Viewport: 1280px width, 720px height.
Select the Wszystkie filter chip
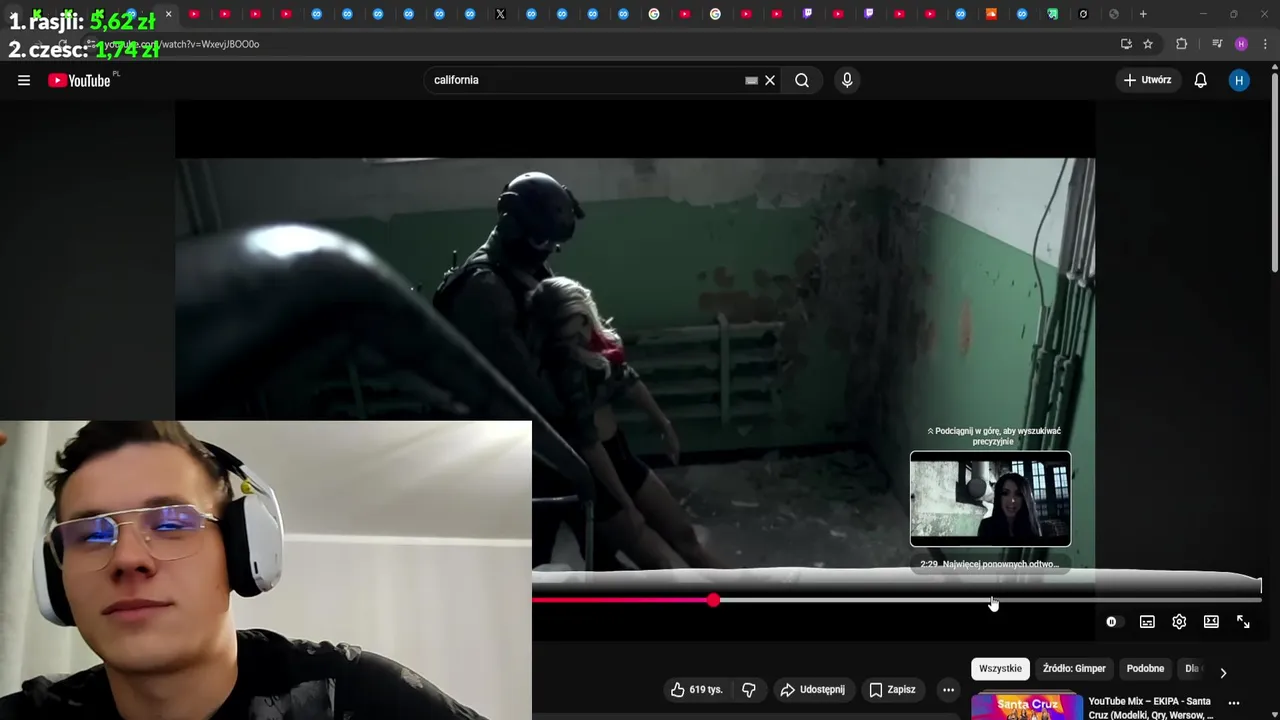[x=1000, y=668]
